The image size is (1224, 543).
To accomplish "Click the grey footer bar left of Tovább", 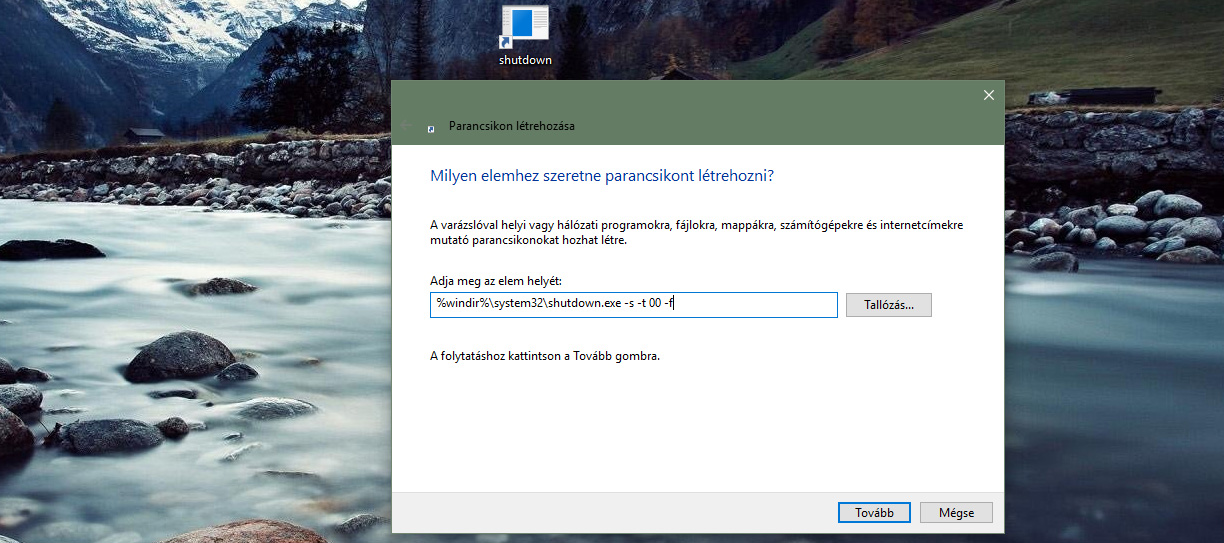I will 600,512.
